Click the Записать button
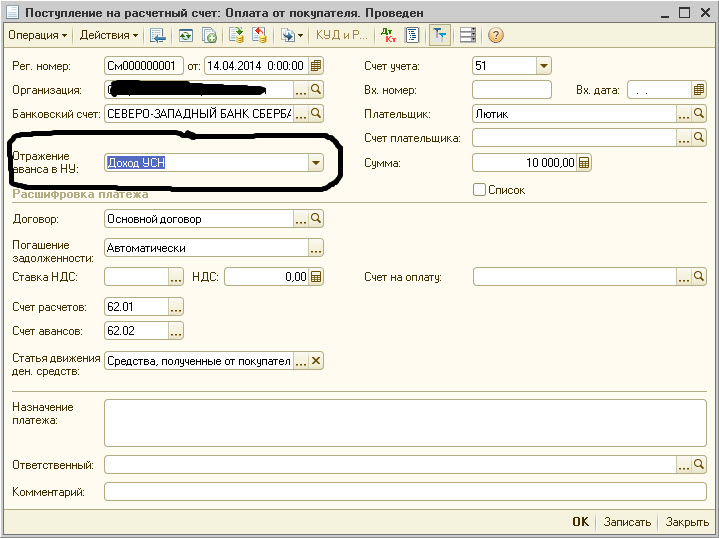 coord(627,522)
